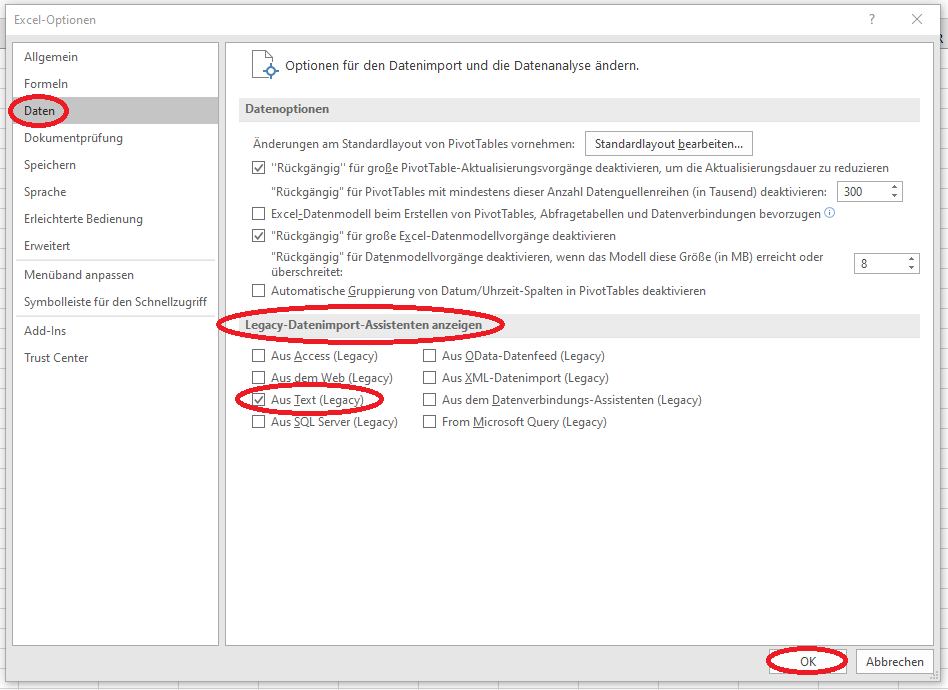Check Aus dem Datenverbindungs-Assistenten (Legacy)
Image resolution: width=948 pixels, height=690 pixels.
pyautogui.click(x=429, y=400)
